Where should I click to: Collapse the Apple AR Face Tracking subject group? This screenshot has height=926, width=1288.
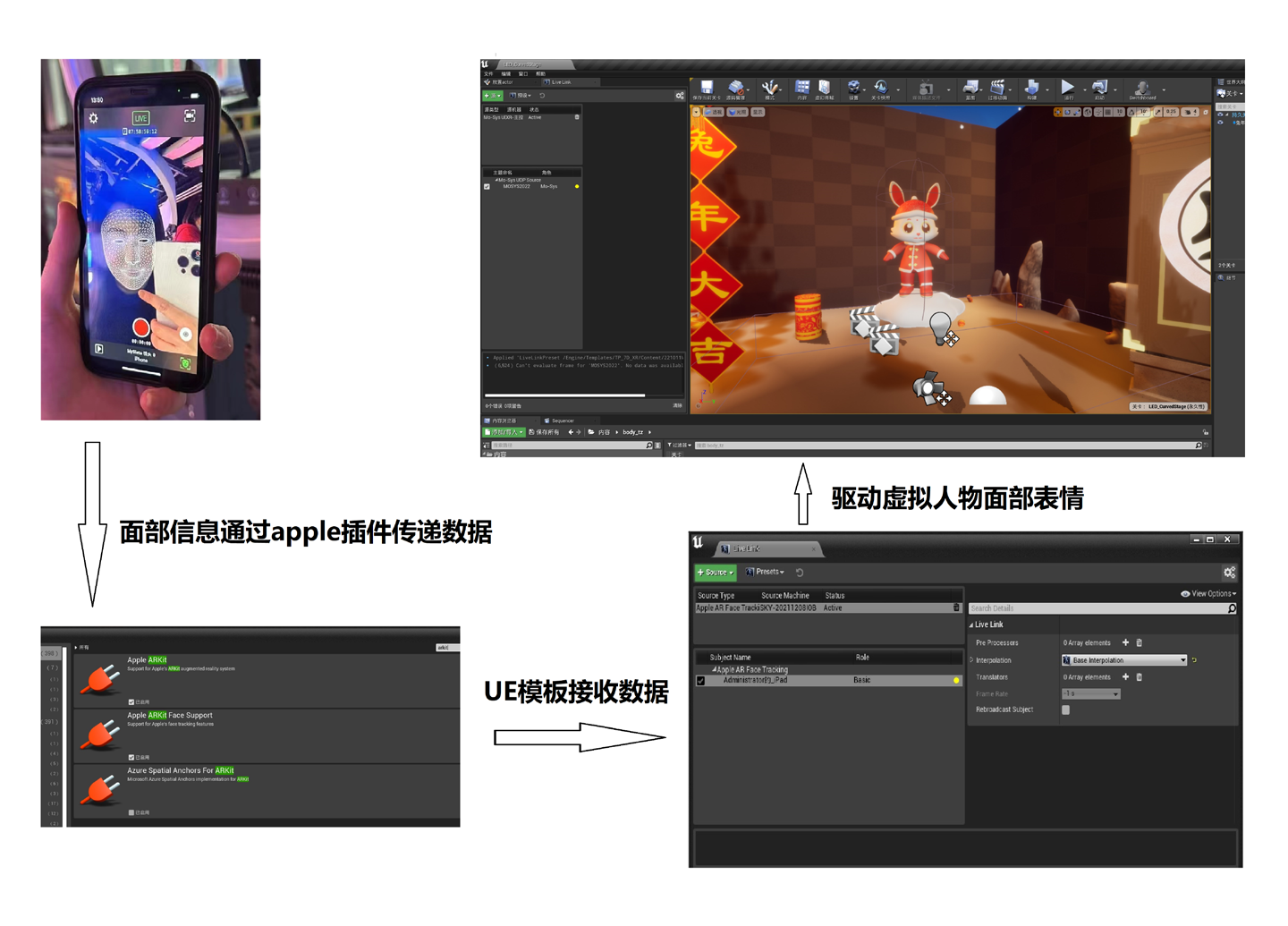[714, 670]
